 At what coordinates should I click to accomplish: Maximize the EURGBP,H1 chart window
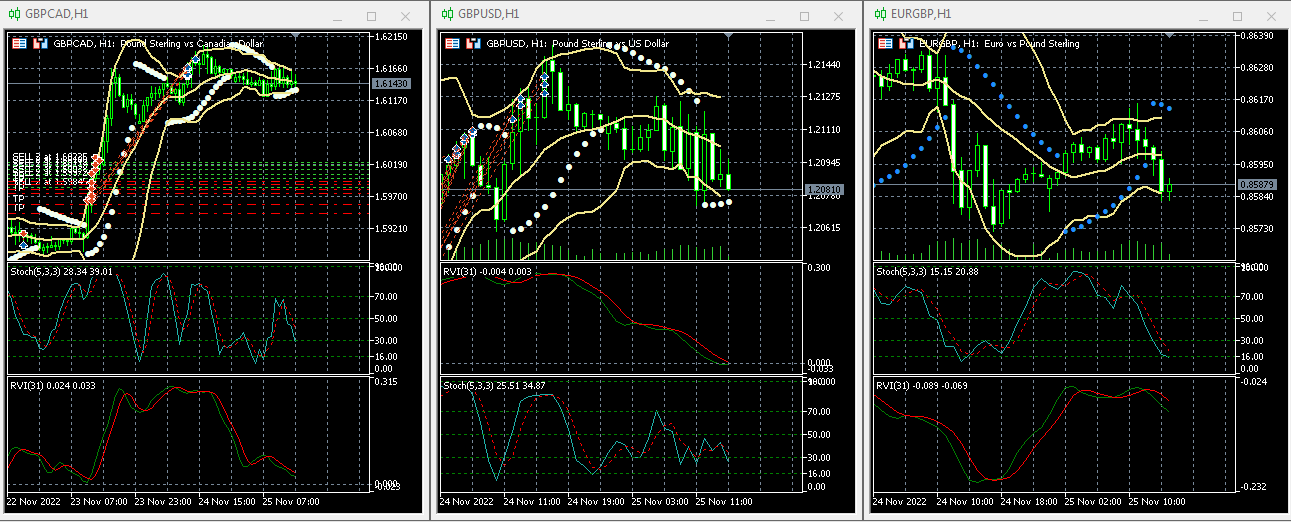pyautogui.click(x=1237, y=16)
